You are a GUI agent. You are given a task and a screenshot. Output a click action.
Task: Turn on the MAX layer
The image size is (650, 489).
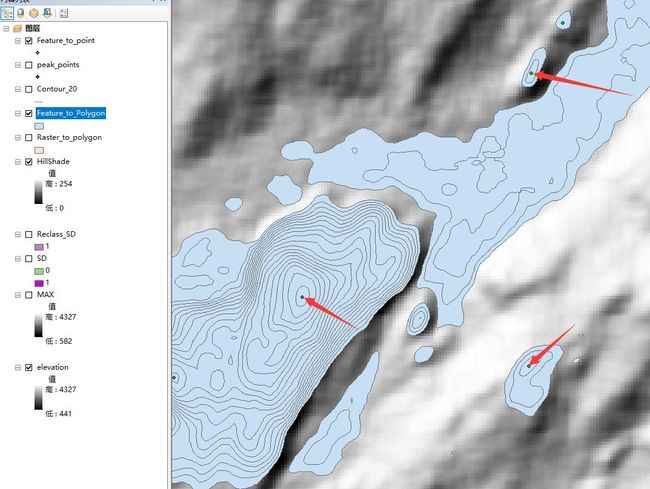(x=29, y=295)
